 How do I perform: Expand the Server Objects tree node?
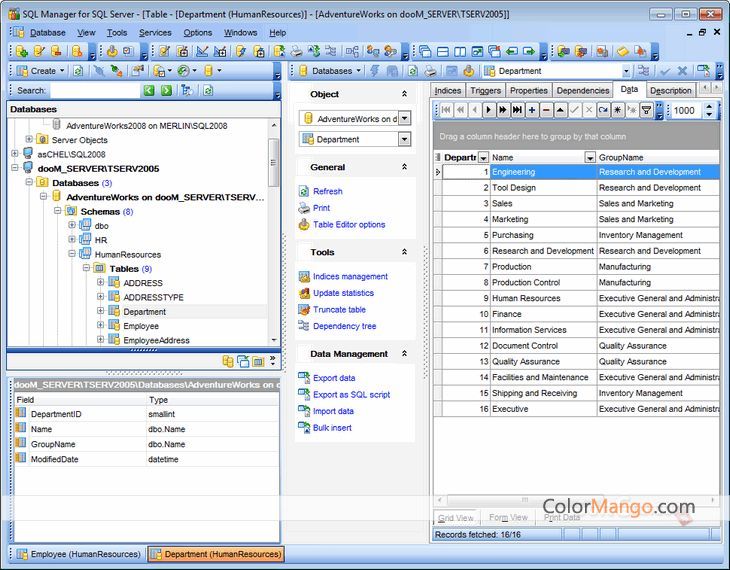pyautogui.click(x=29, y=139)
